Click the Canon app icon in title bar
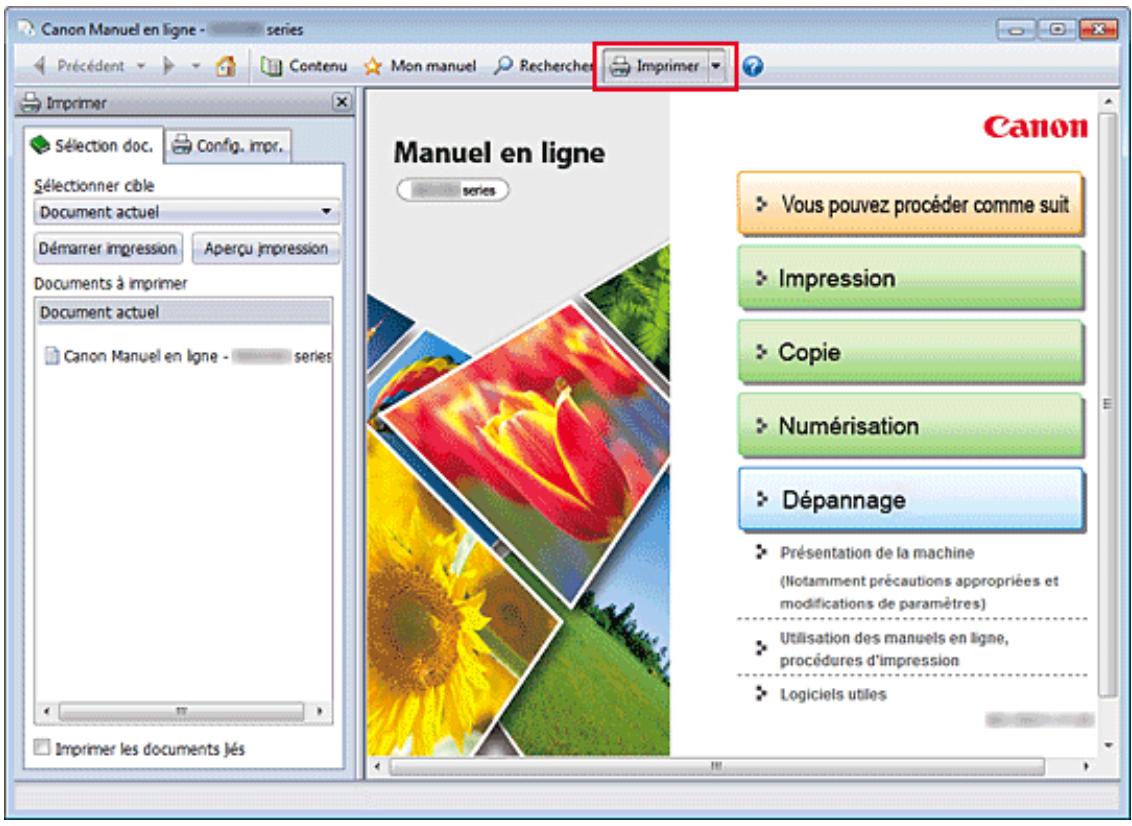 coord(26,29)
